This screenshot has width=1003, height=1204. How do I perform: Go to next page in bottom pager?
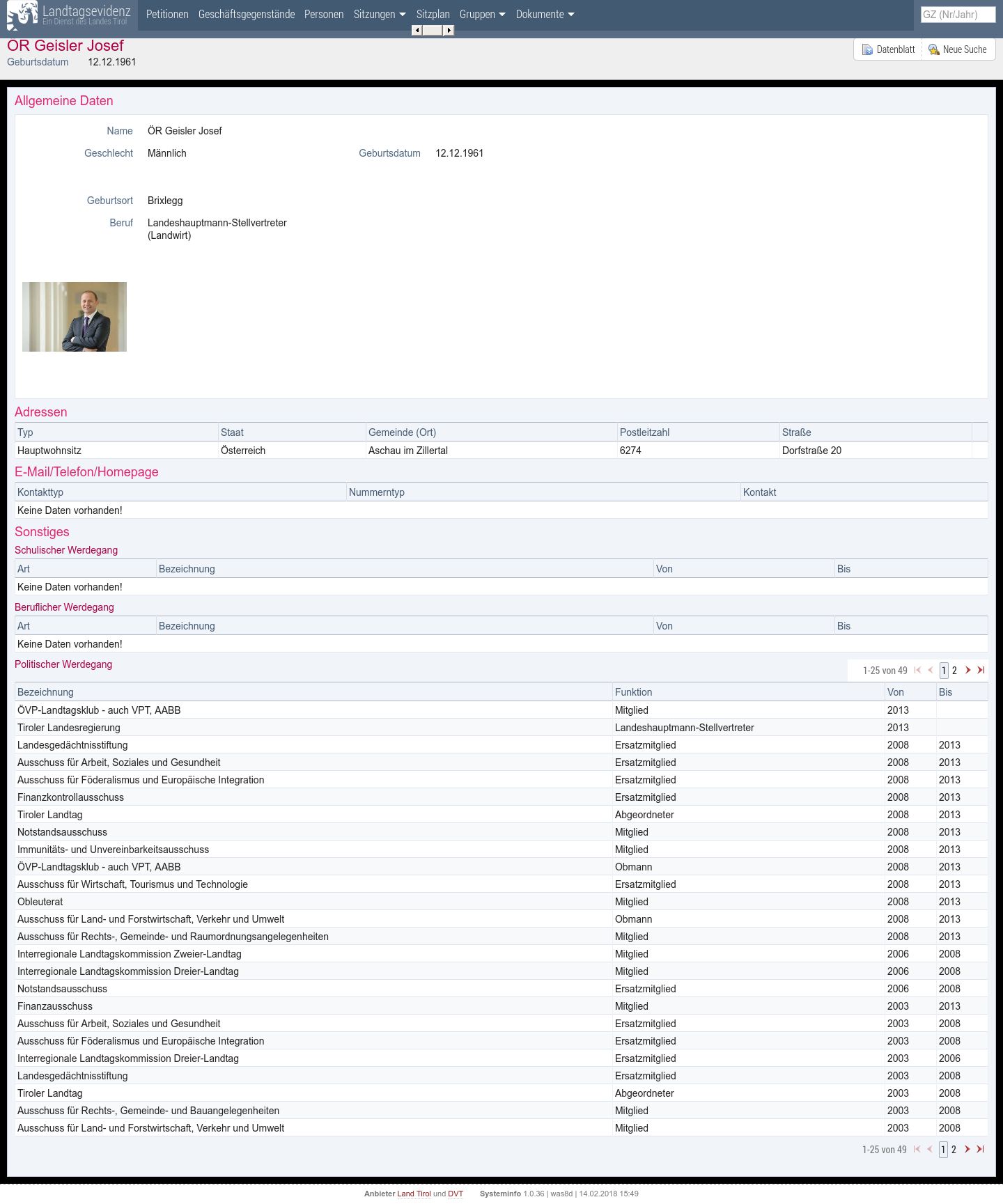[967, 1149]
